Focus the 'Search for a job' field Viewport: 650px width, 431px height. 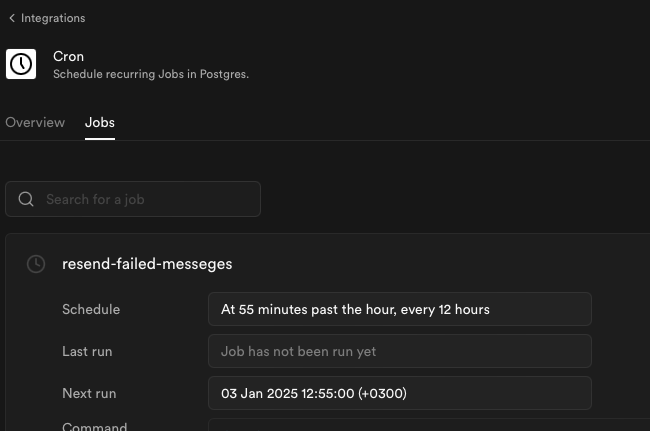[133, 199]
